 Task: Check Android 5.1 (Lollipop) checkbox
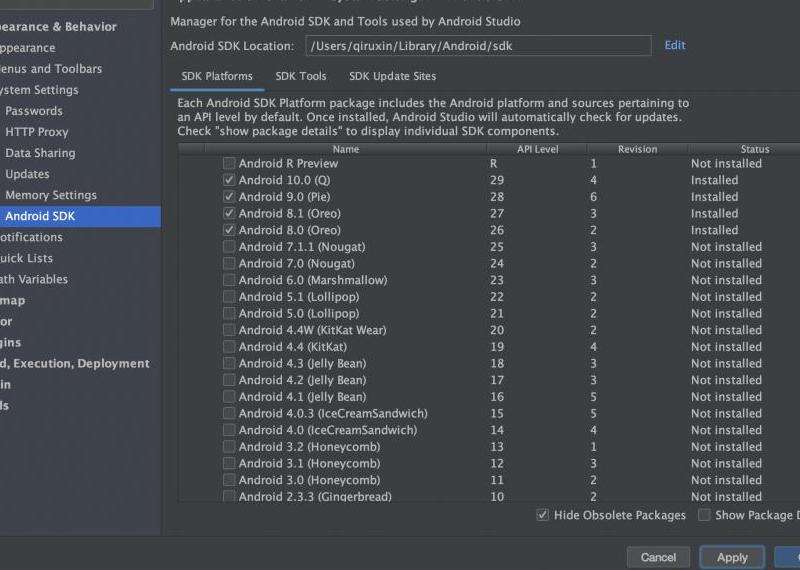[x=229, y=296]
